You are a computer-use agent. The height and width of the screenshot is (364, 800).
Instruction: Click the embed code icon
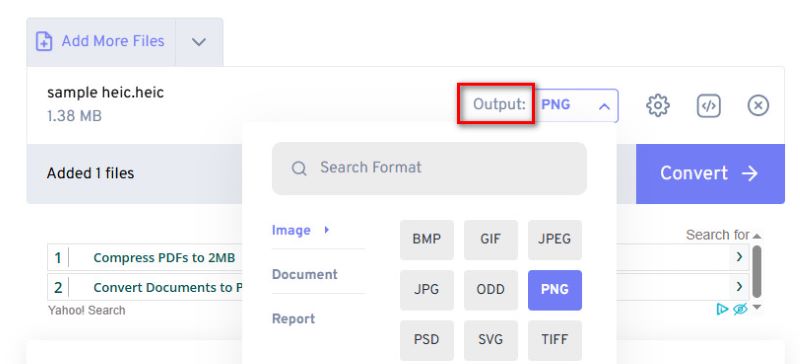[x=708, y=106]
